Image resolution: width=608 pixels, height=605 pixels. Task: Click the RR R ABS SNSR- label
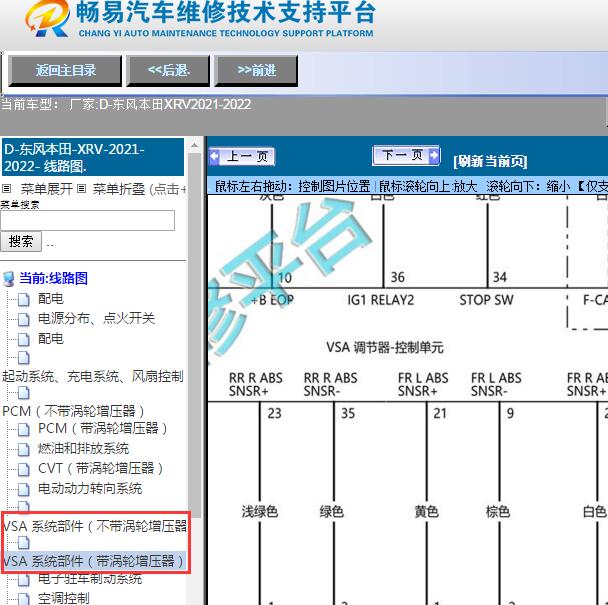coord(330,384)
